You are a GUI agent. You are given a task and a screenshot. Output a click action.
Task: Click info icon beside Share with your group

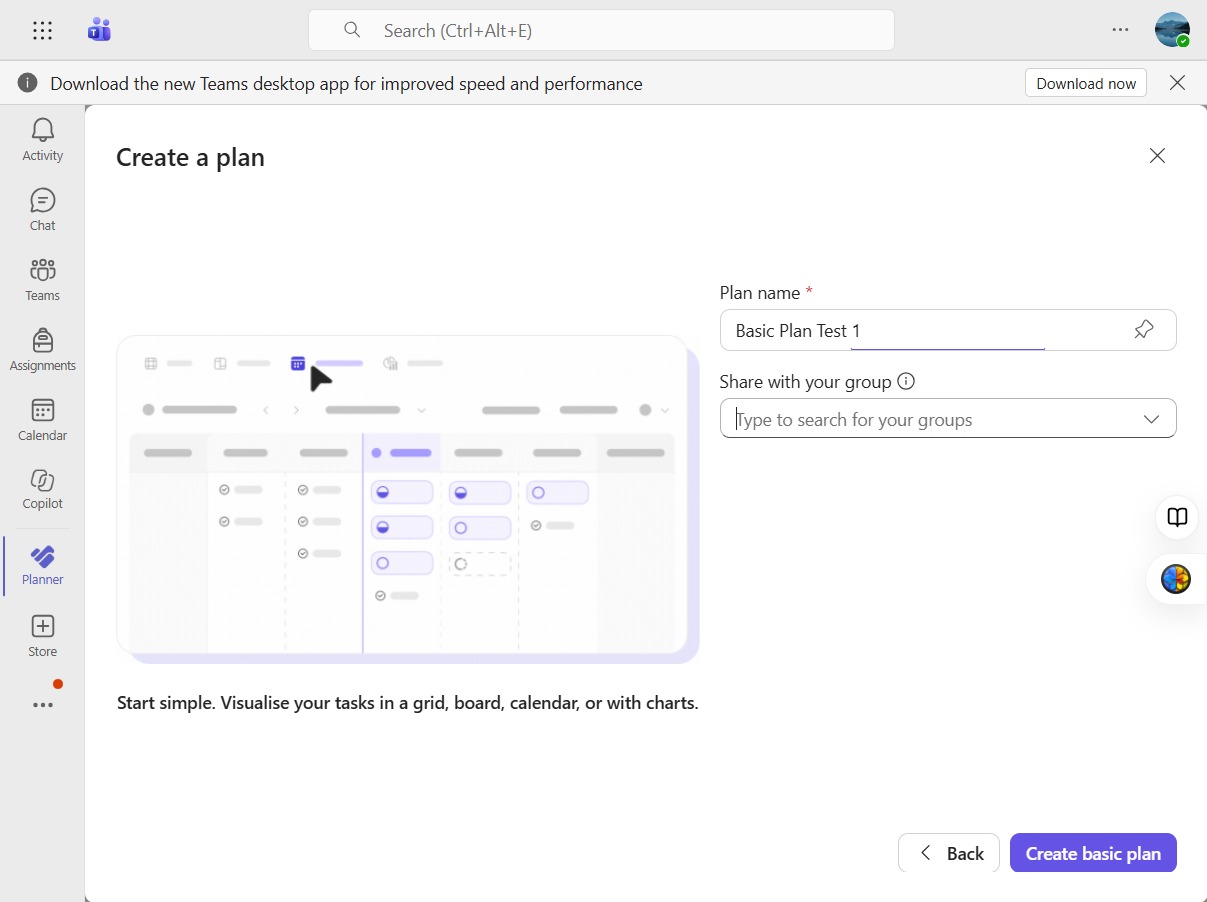pyautogui.click(x=906, y=381)
